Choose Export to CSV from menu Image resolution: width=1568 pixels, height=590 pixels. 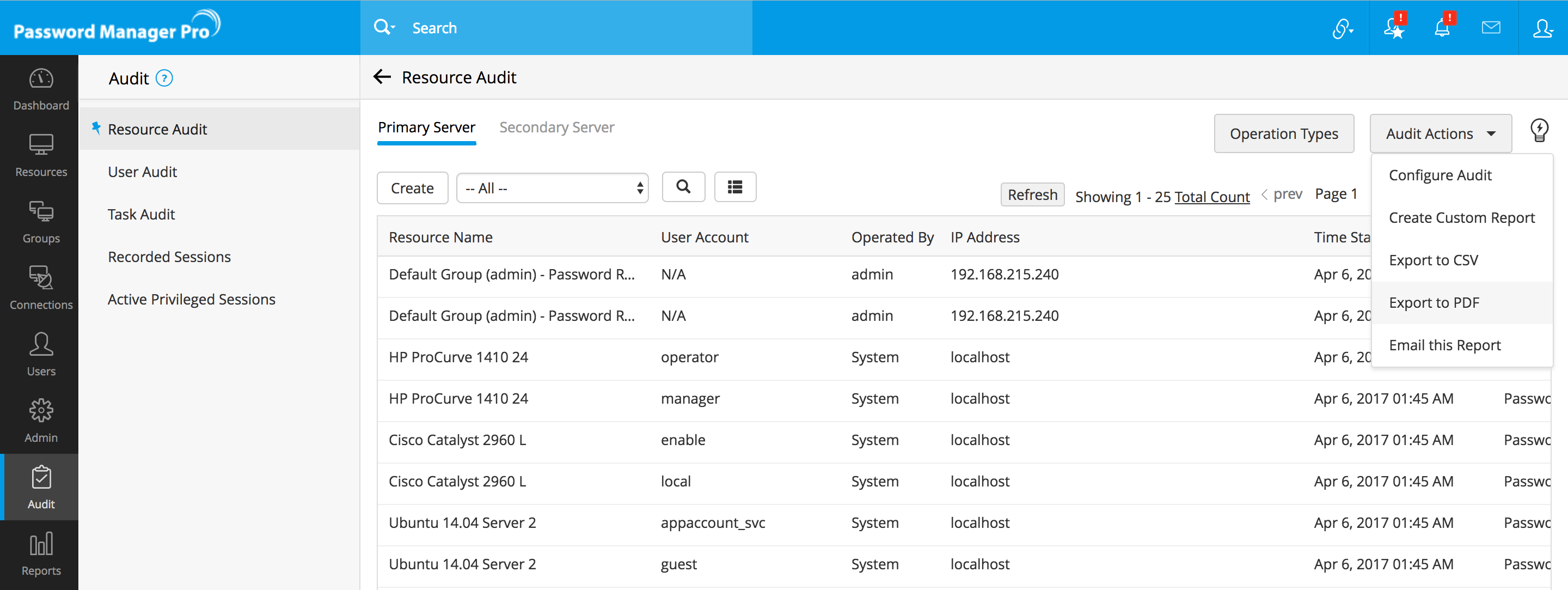pyautogui.click(x=1433, y=260)
